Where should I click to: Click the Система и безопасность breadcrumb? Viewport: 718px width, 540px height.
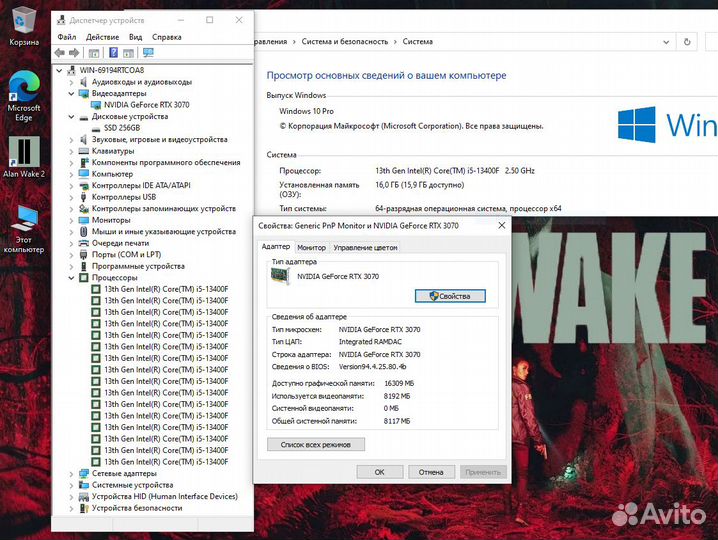[x=344, y=42]
